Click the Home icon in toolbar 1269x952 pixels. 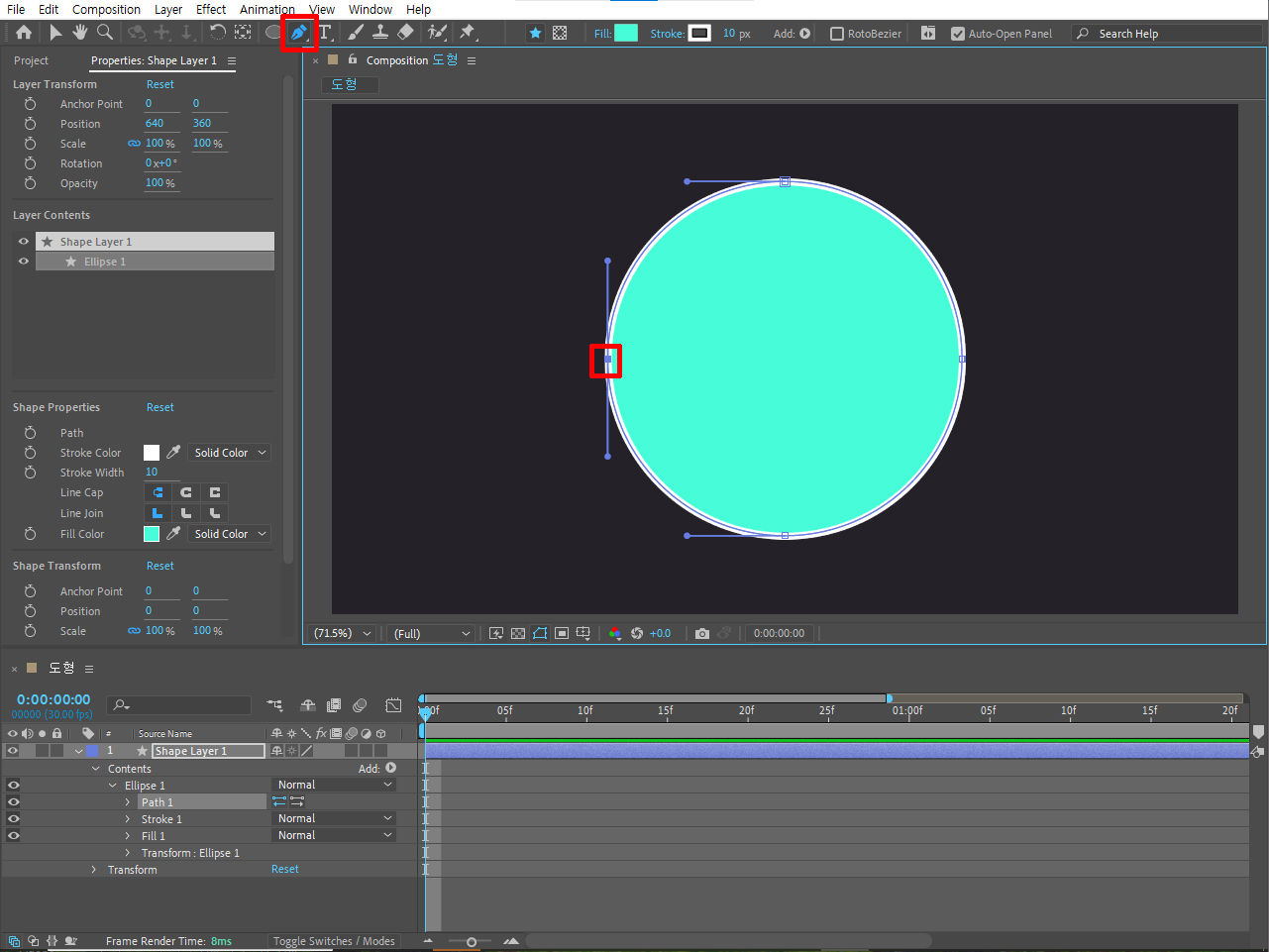(24, 33)
